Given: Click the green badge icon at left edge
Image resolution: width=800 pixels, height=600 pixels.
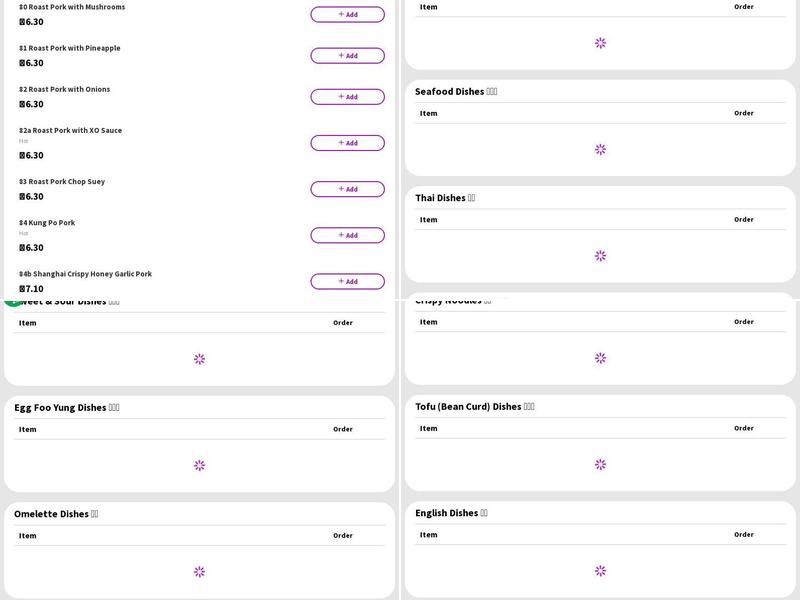Looking at the screenshot, I should click(x=12, y=301).
